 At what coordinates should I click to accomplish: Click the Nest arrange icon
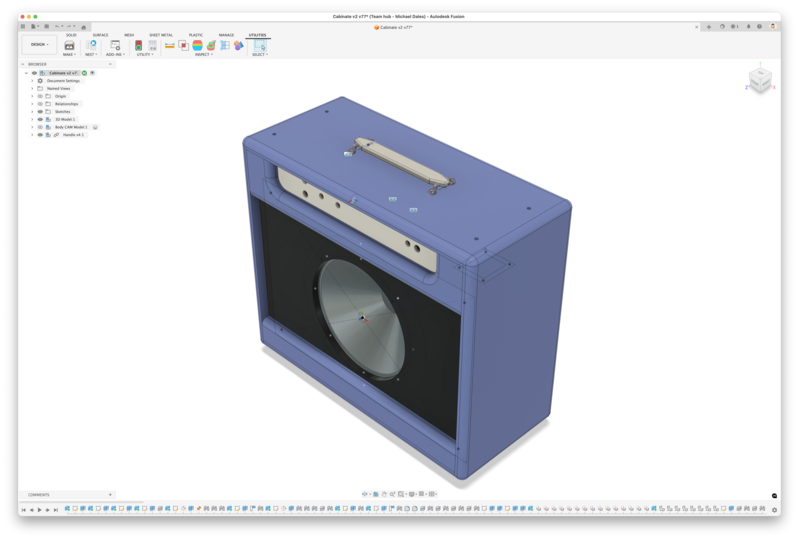[x=91, y=45]
